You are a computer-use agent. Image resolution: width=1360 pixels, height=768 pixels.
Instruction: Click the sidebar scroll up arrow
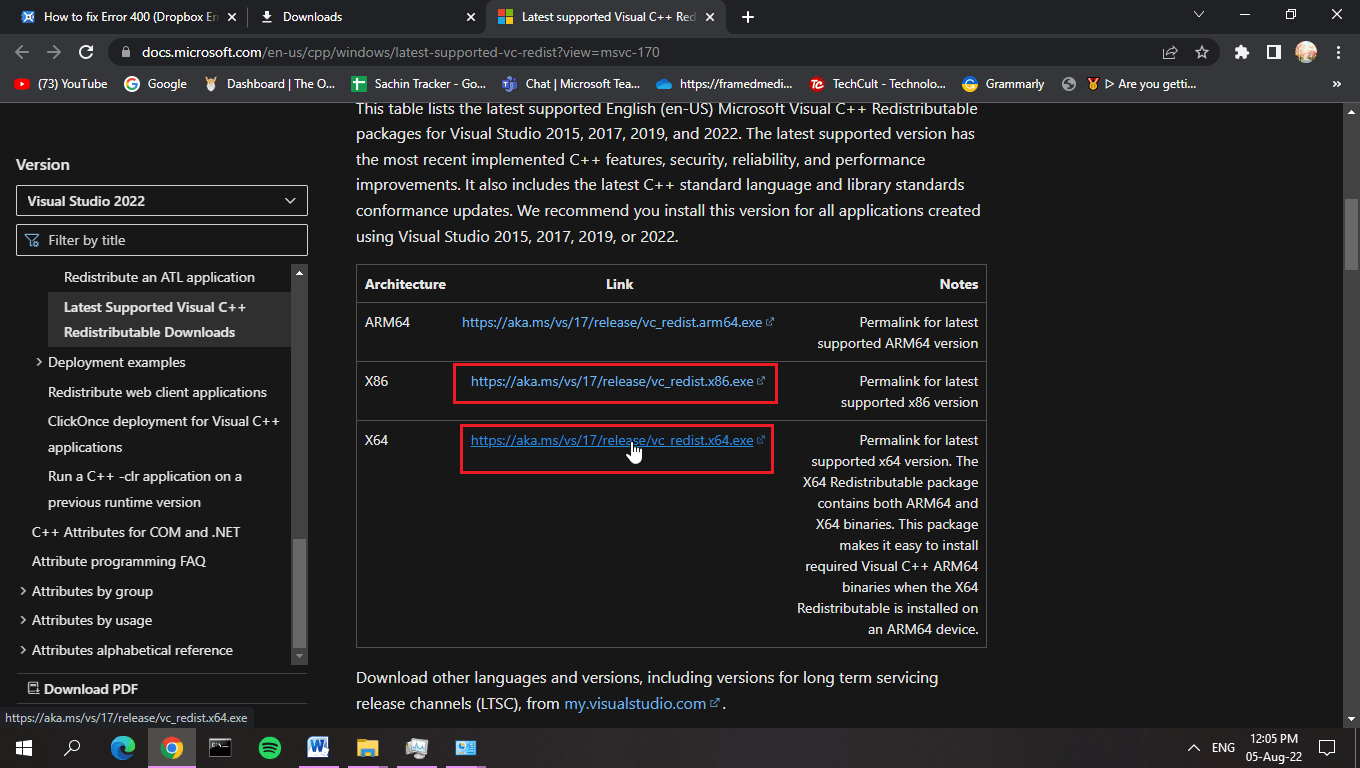tap(299, 272)
